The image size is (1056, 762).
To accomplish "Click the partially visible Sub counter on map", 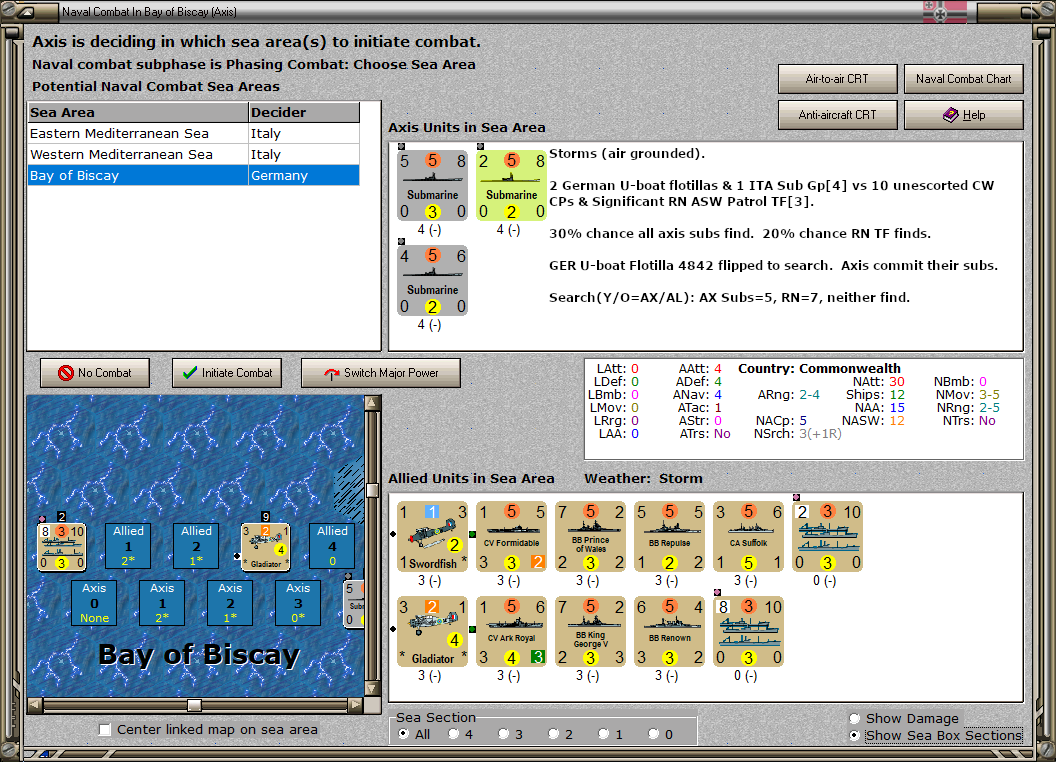I will tap(354, 604).
